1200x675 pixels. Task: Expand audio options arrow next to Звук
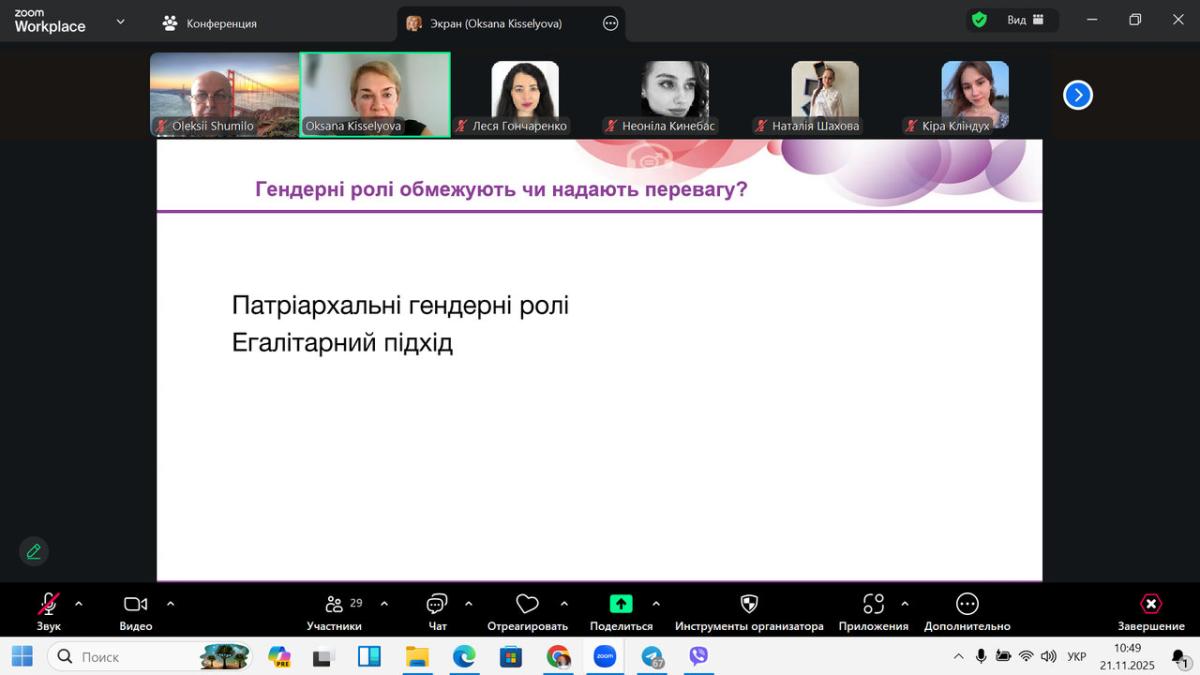tap(79, 604)
